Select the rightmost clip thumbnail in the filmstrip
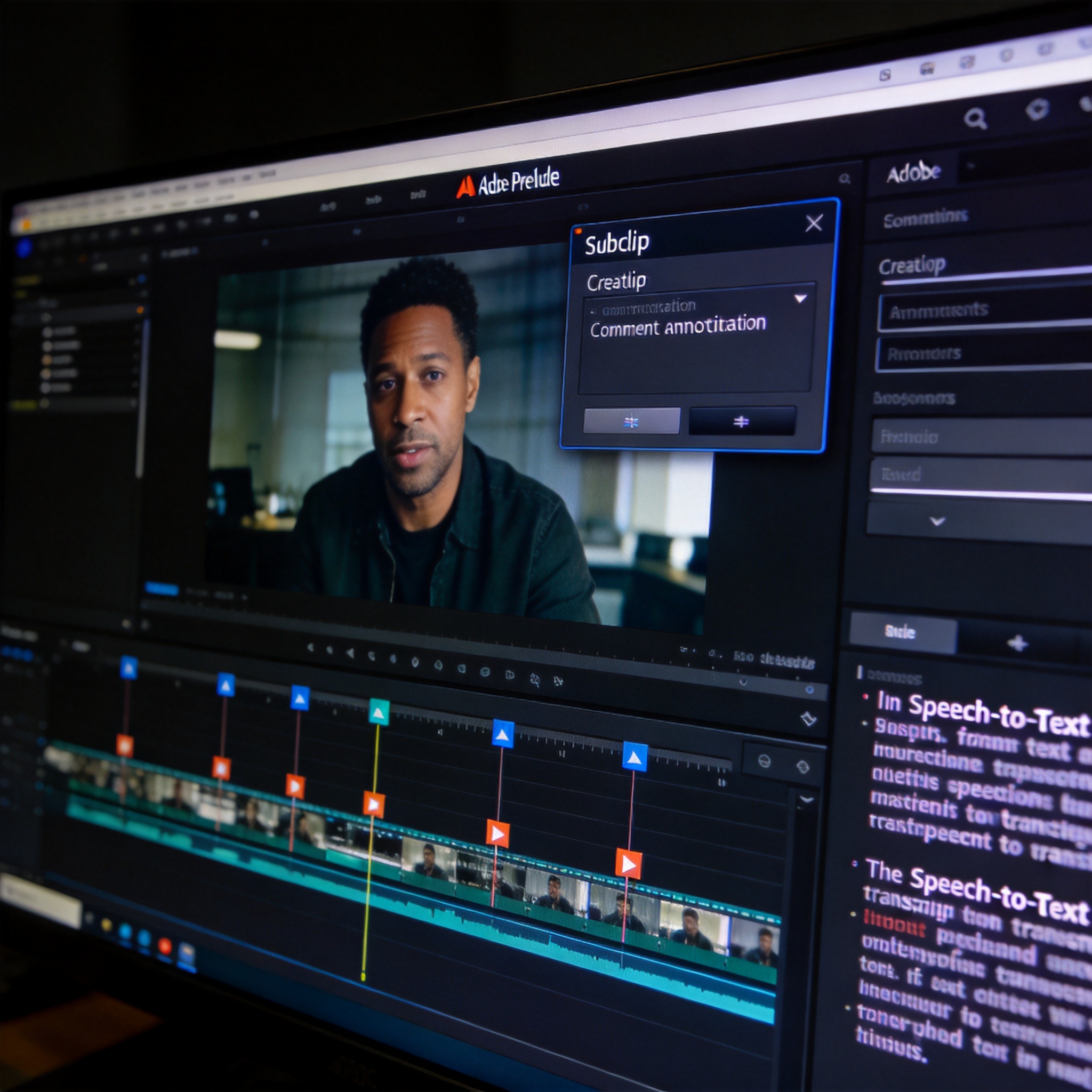Image resolution: width=1092 pixels, height=1092 pixels. pyautogui.click(x=754, y=944)
